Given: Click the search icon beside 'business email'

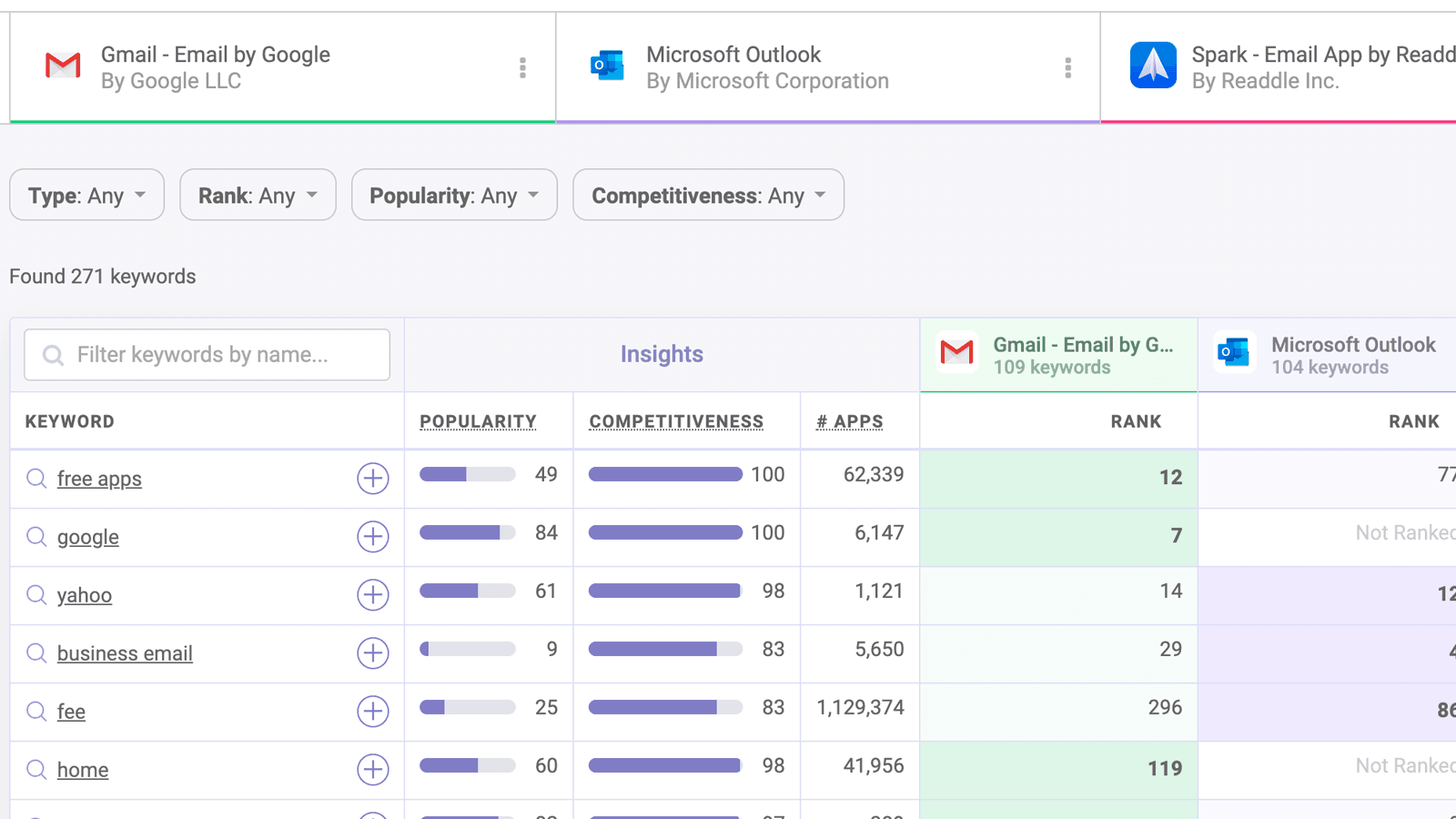Looking at the screenshot, I should (x=36, y=653).
